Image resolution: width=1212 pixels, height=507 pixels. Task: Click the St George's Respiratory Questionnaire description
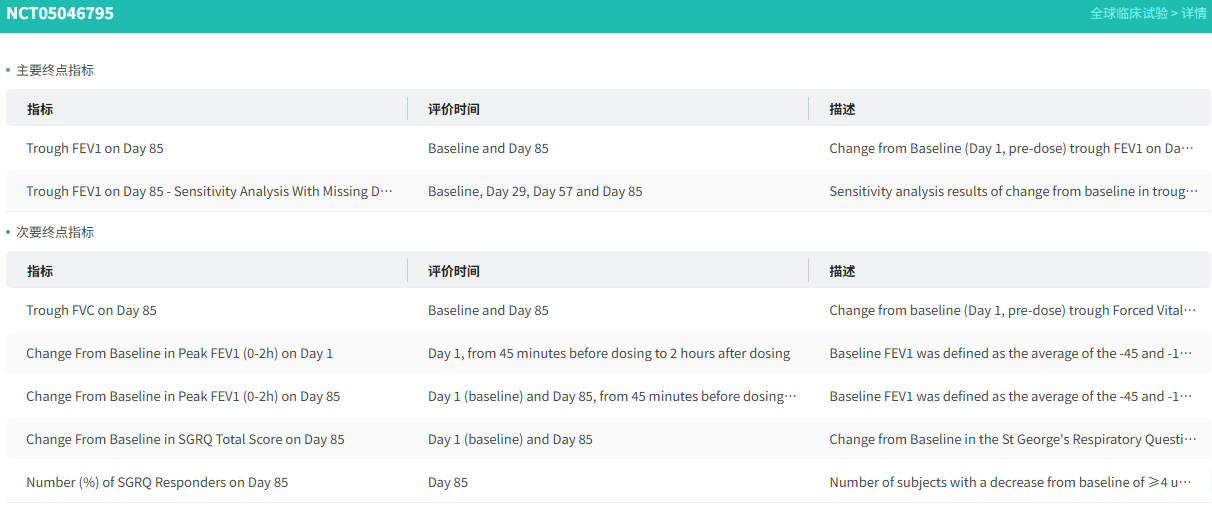[x=1012, y=440]
